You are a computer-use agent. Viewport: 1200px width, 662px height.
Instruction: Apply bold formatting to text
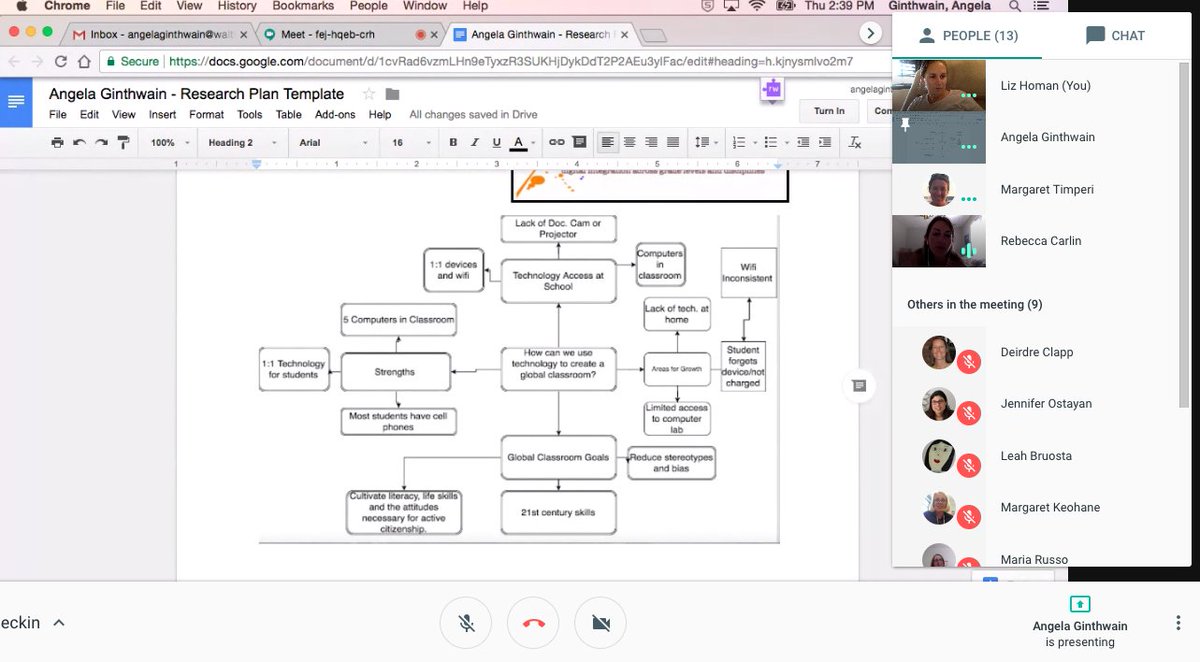coord(453,142)
